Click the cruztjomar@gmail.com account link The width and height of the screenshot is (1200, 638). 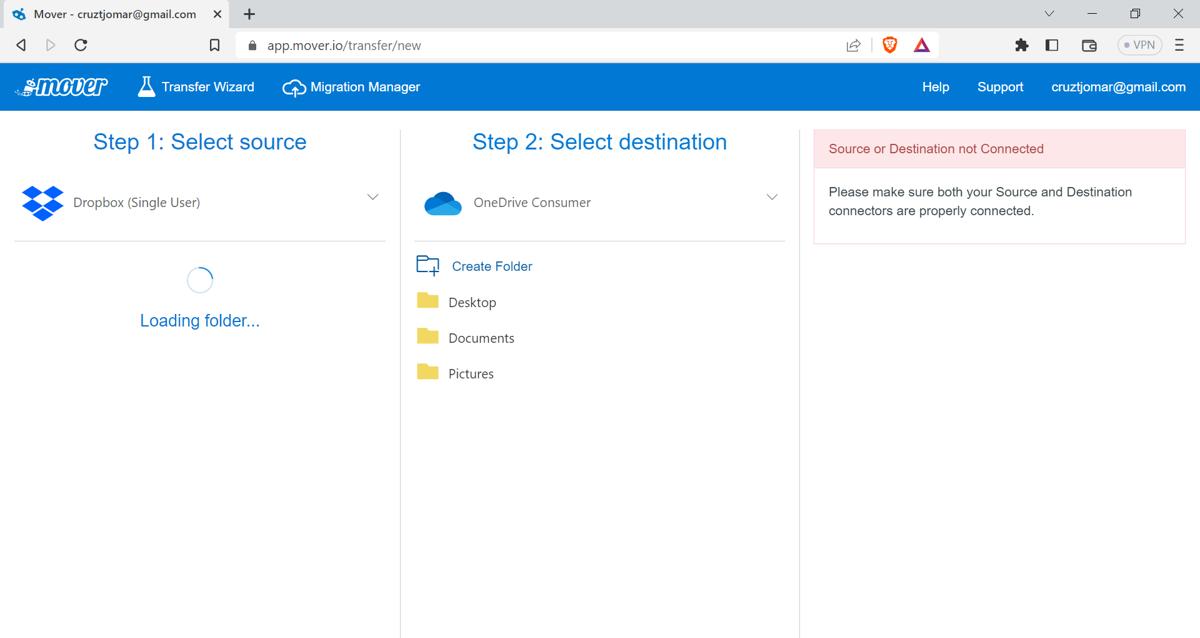point(1117,87)
